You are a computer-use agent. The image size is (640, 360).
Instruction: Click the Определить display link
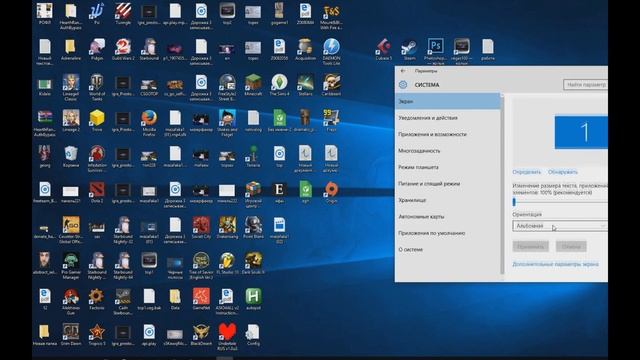tap(527, 172)
